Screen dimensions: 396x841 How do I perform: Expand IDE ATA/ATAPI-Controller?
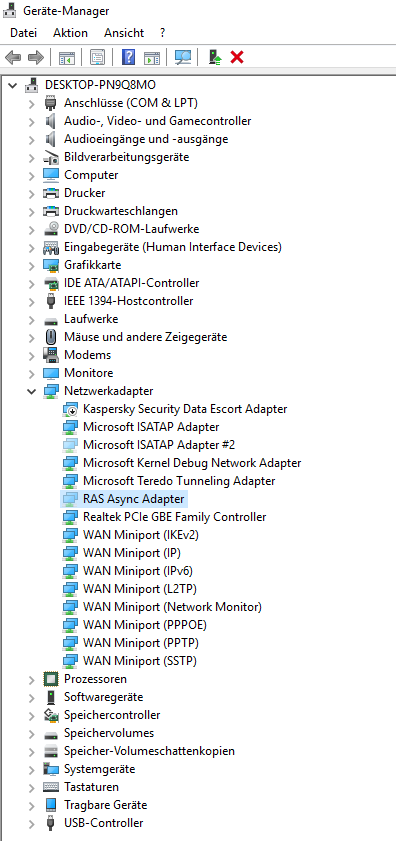[x=32, y=283]
